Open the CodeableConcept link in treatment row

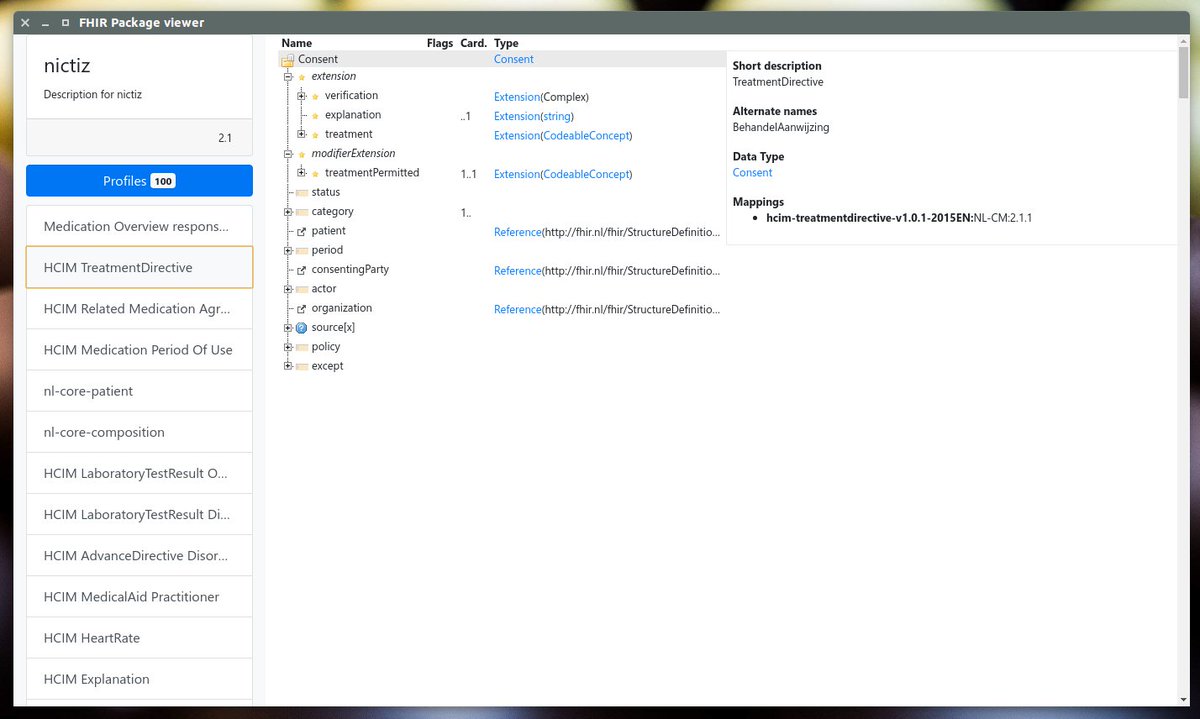coord(586,136)
